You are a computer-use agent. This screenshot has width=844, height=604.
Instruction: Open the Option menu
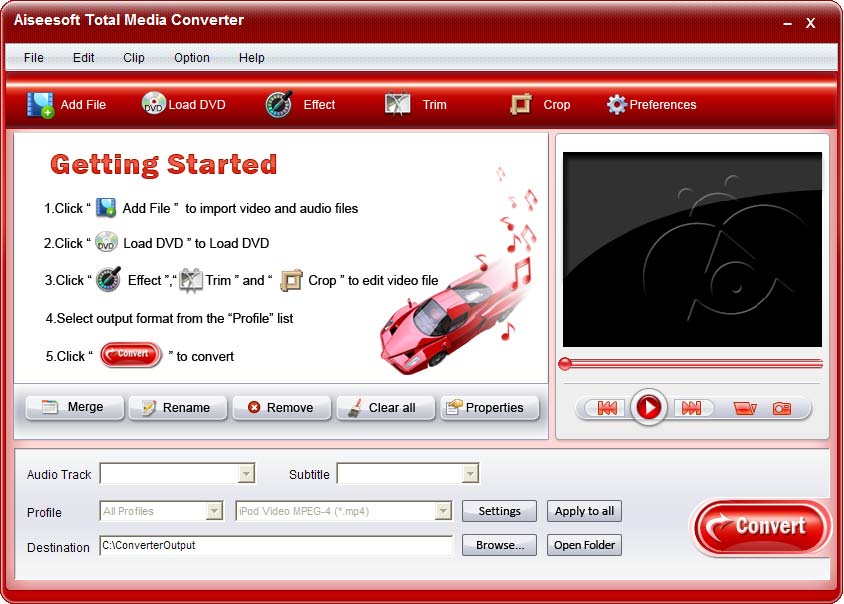(x=191, y=58)
